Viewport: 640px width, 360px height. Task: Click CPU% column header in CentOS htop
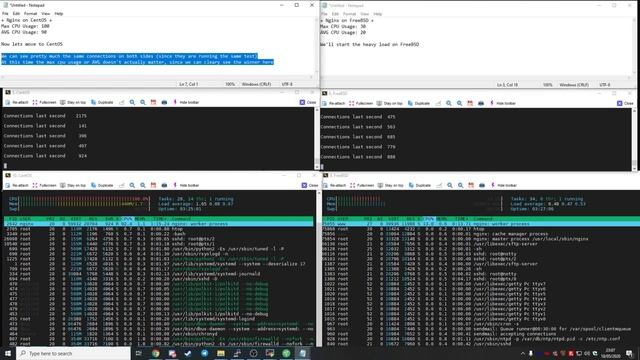(127, 219)
